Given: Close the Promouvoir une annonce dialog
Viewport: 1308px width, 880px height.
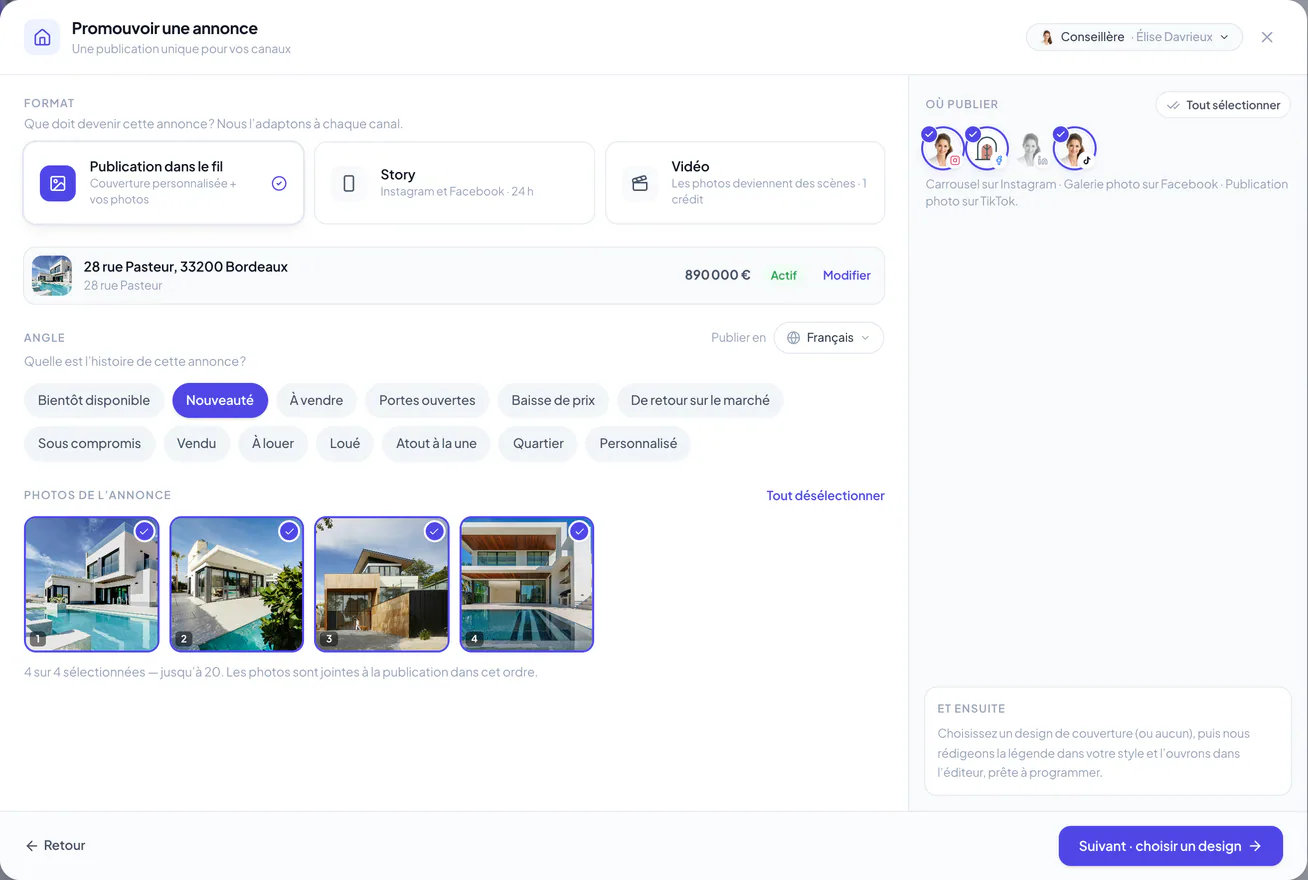Looking at the screenshot, I should [x=1267, y=37].
